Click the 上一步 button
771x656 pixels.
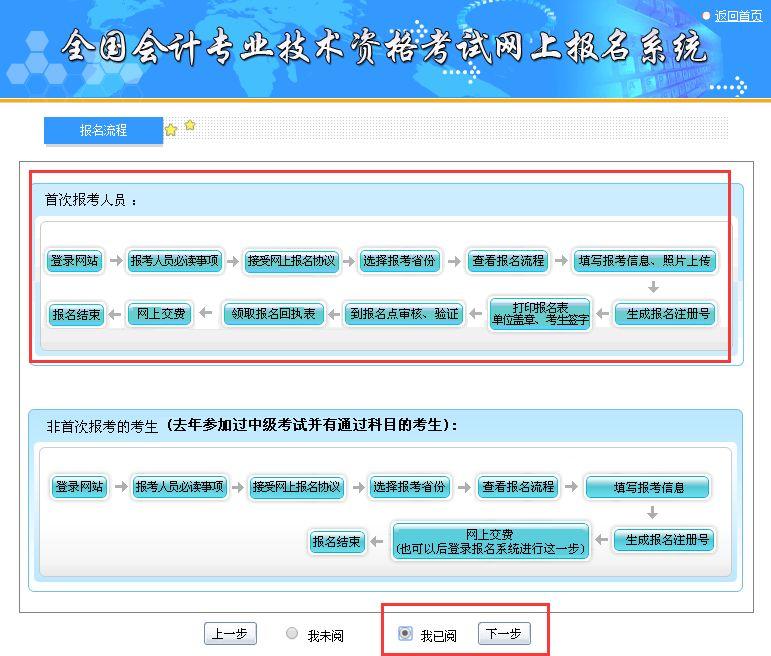pos(230,633)
